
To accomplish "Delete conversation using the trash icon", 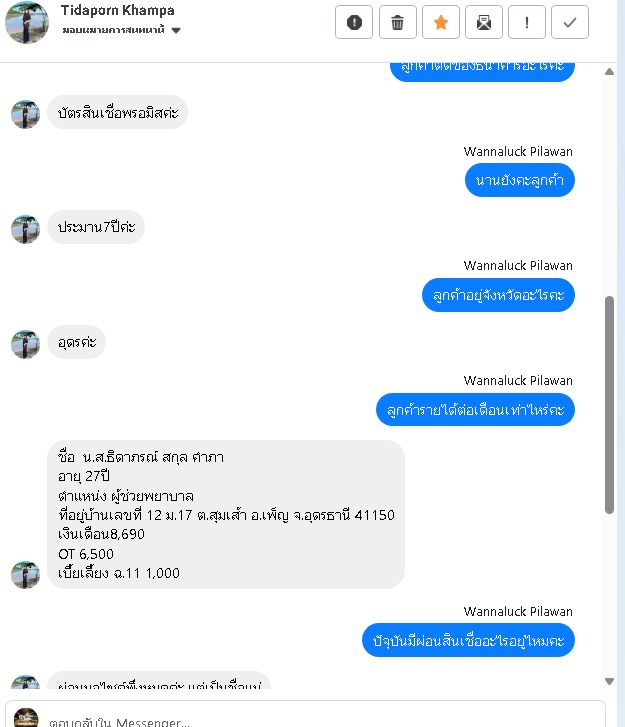I will tap(397, 22).
